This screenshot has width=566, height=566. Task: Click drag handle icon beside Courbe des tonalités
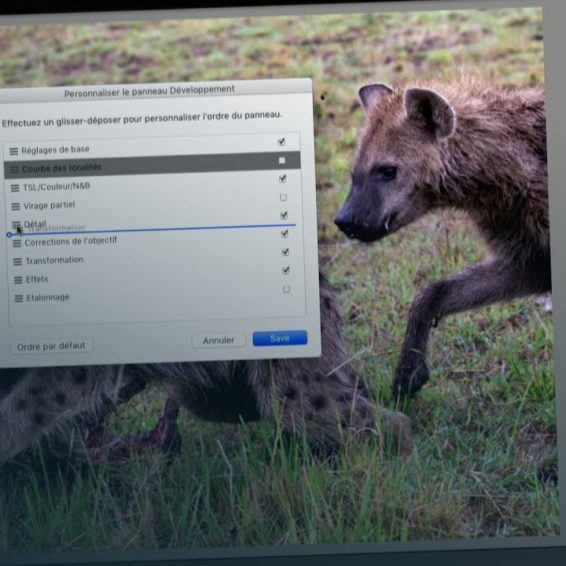pyautogui.click(x=14, y=170)
